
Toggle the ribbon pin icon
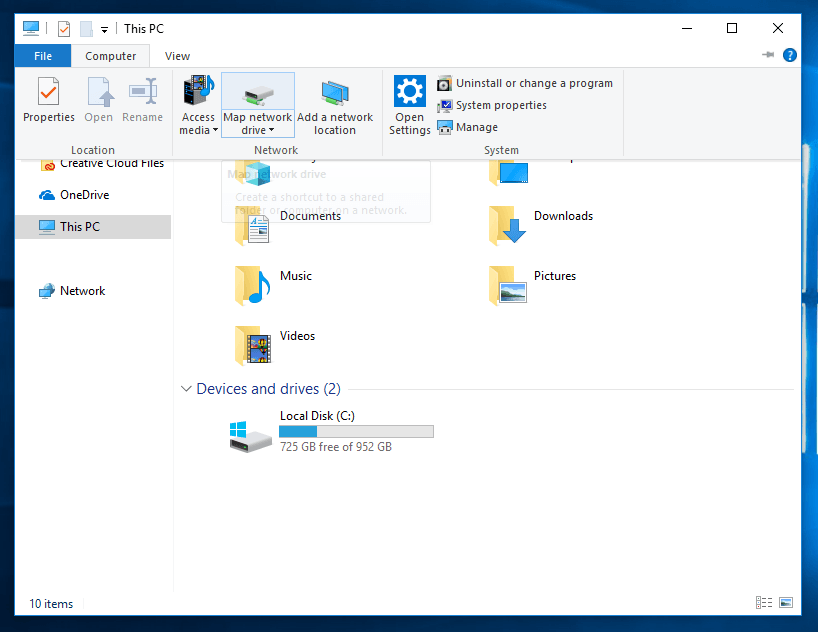tap(768, 56)
